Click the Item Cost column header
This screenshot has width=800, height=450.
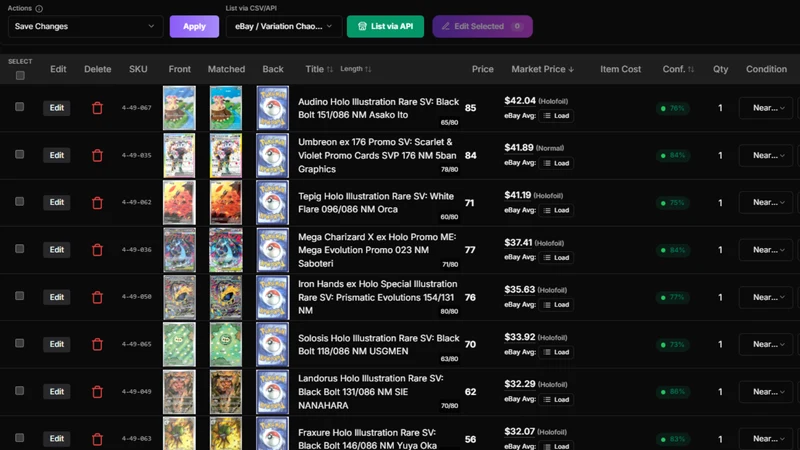pos(620,69)
